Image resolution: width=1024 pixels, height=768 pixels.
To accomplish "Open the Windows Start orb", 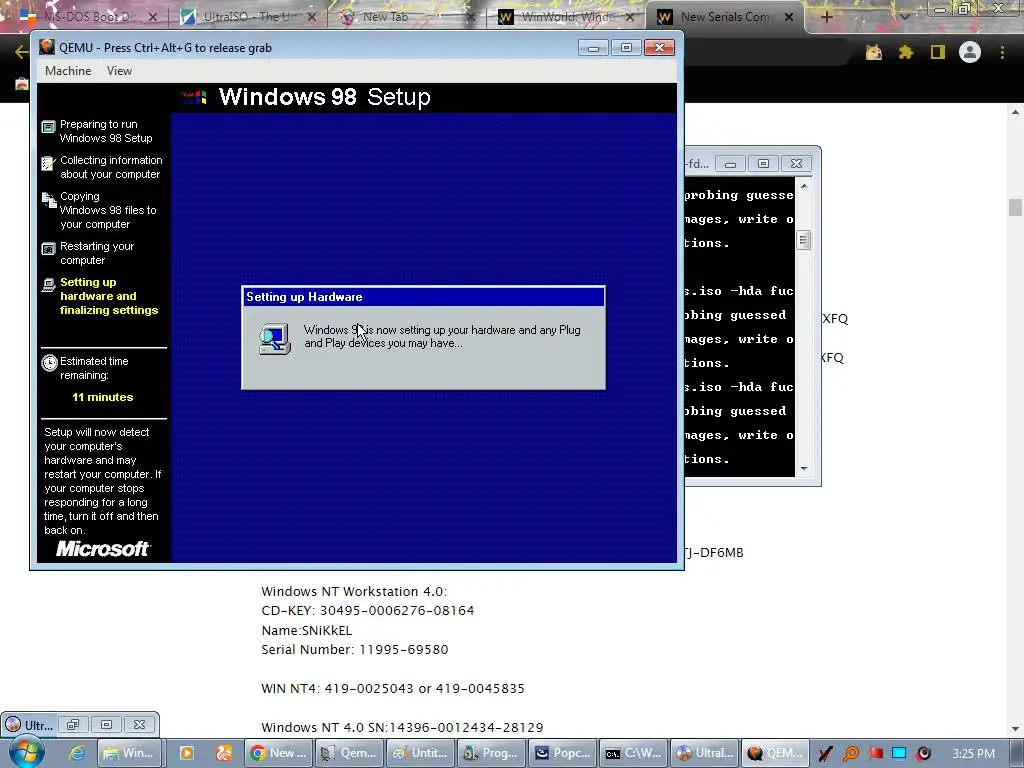I will [26, 752].
